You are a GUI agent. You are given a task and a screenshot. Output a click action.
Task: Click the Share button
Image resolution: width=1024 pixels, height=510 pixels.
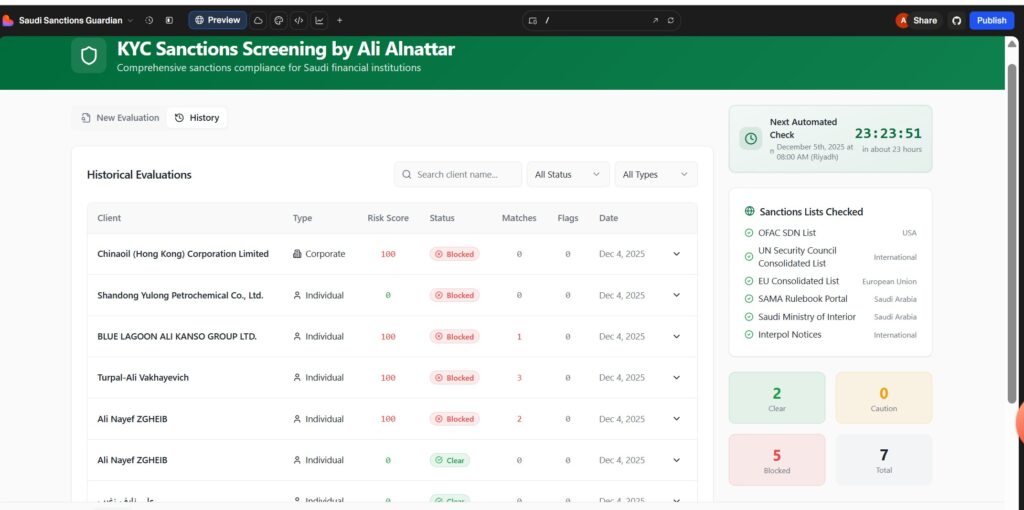[x=917, y=20]
